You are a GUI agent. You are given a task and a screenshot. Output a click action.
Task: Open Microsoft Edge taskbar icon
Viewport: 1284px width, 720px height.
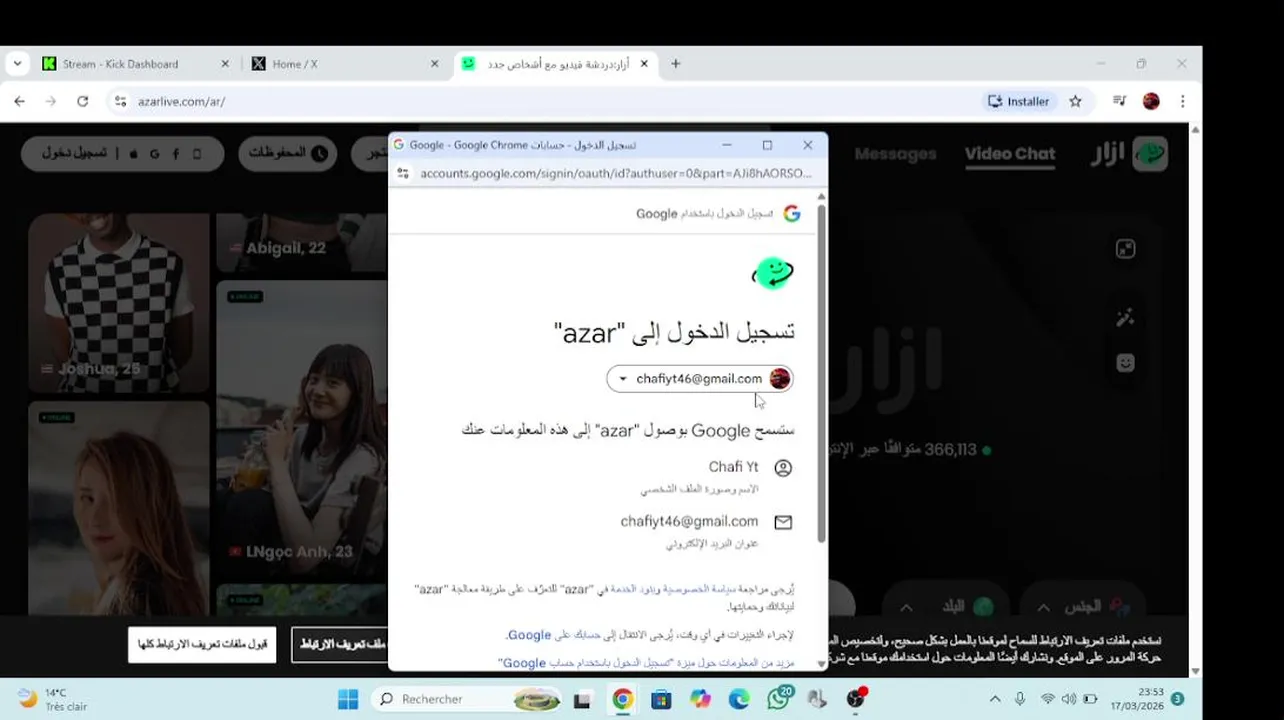(x=739, y=699)
